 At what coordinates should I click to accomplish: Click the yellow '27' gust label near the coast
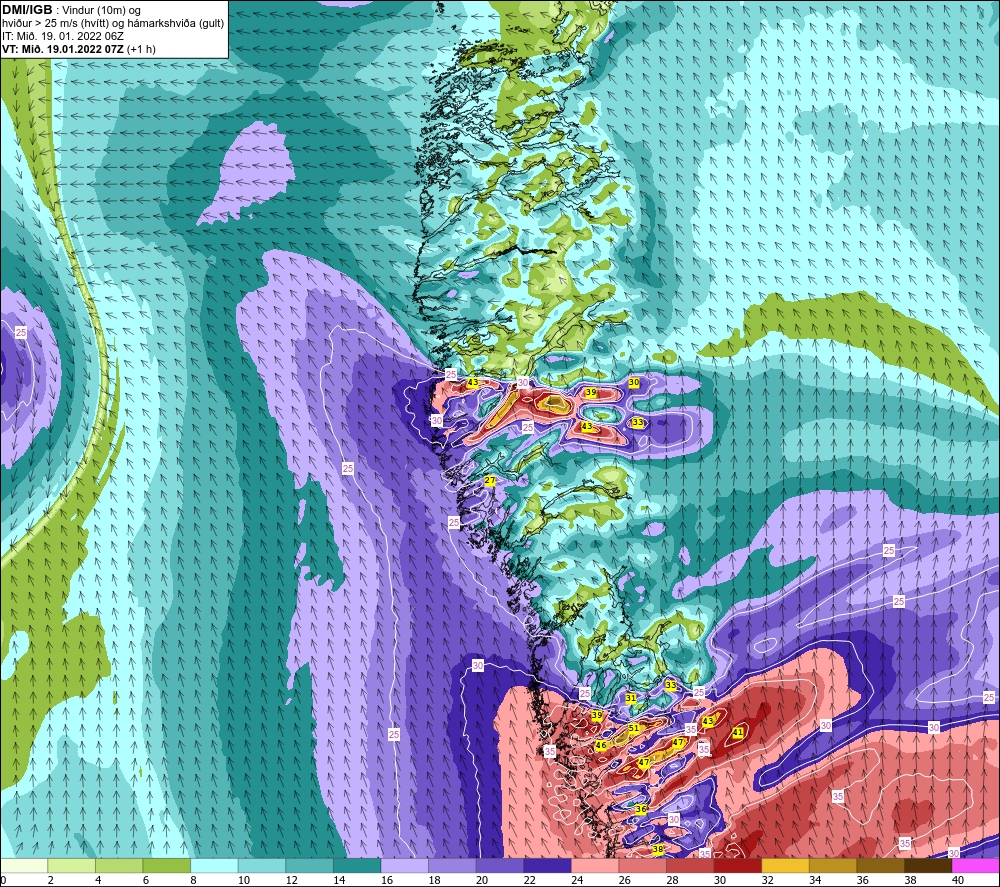pos(490,480)
